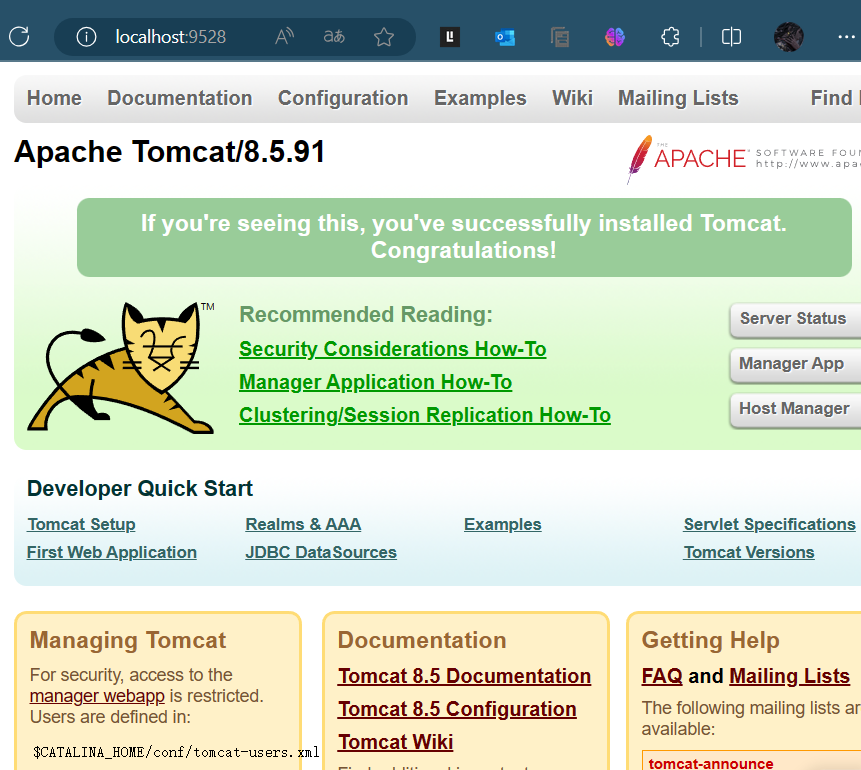Open Manager Application How-To link
Image resolution: width=861 pixels, height=770 pixels.
[x=376, y=382]
